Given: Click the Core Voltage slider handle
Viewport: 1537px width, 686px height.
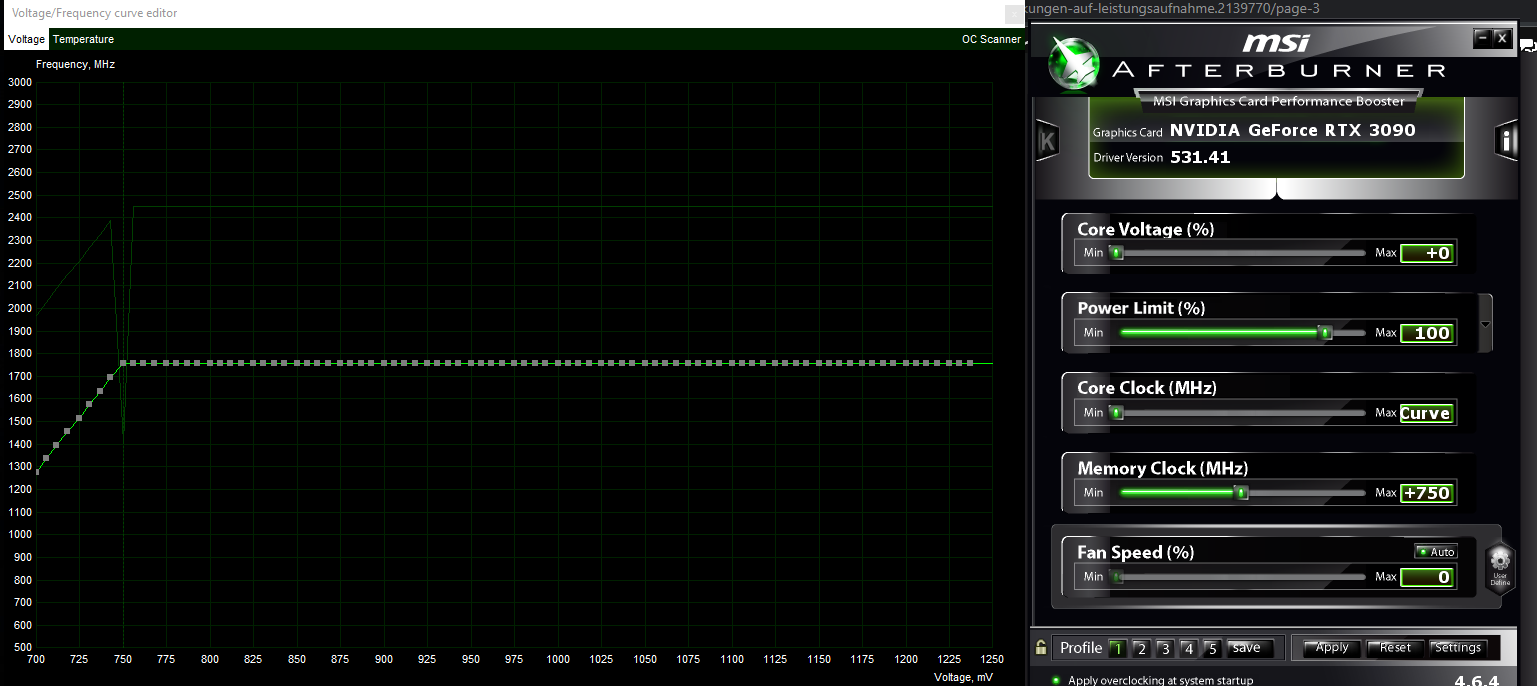Looking at the screenshot, I should (1117, 253).
